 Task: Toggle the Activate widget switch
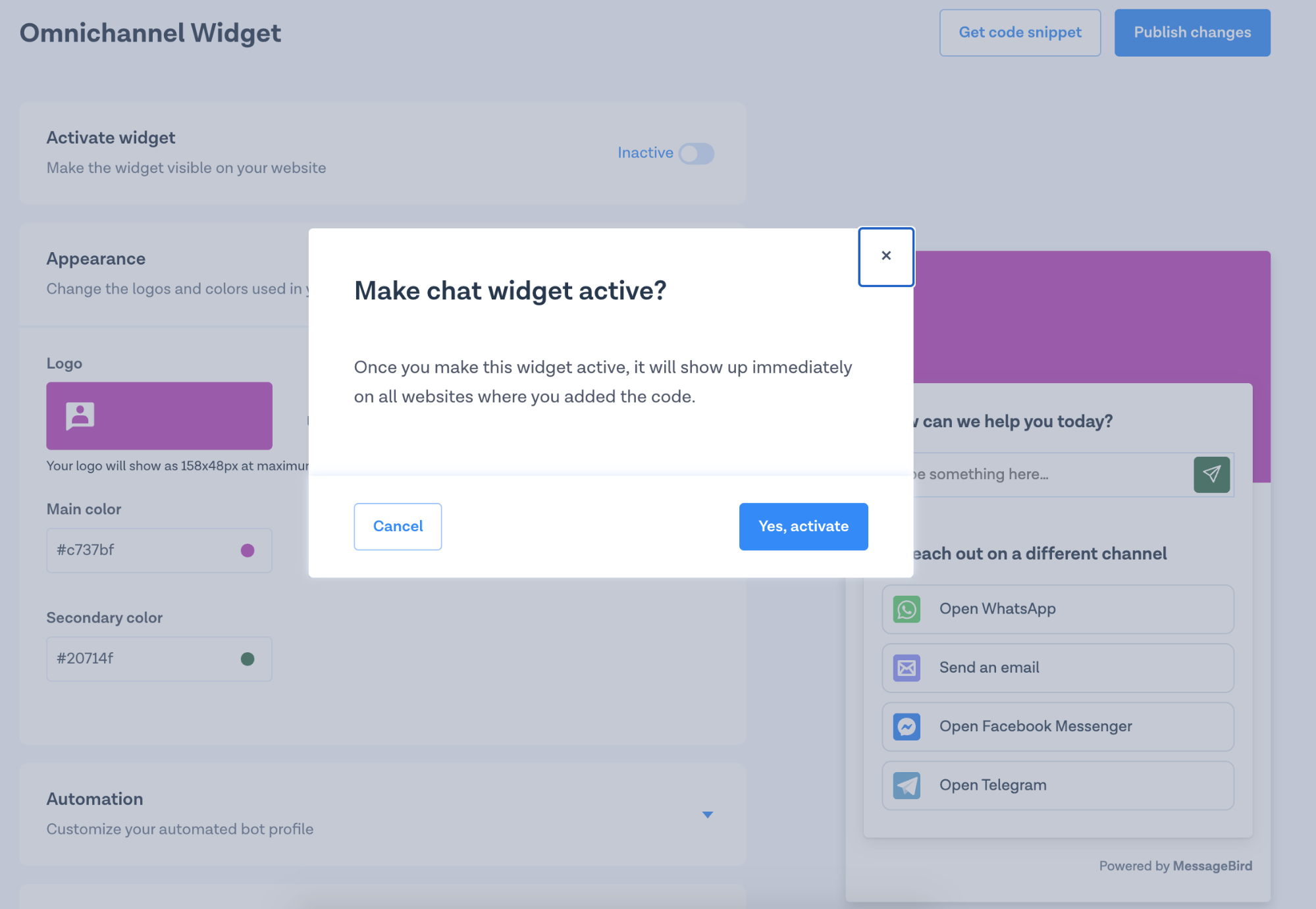(698, 152)
